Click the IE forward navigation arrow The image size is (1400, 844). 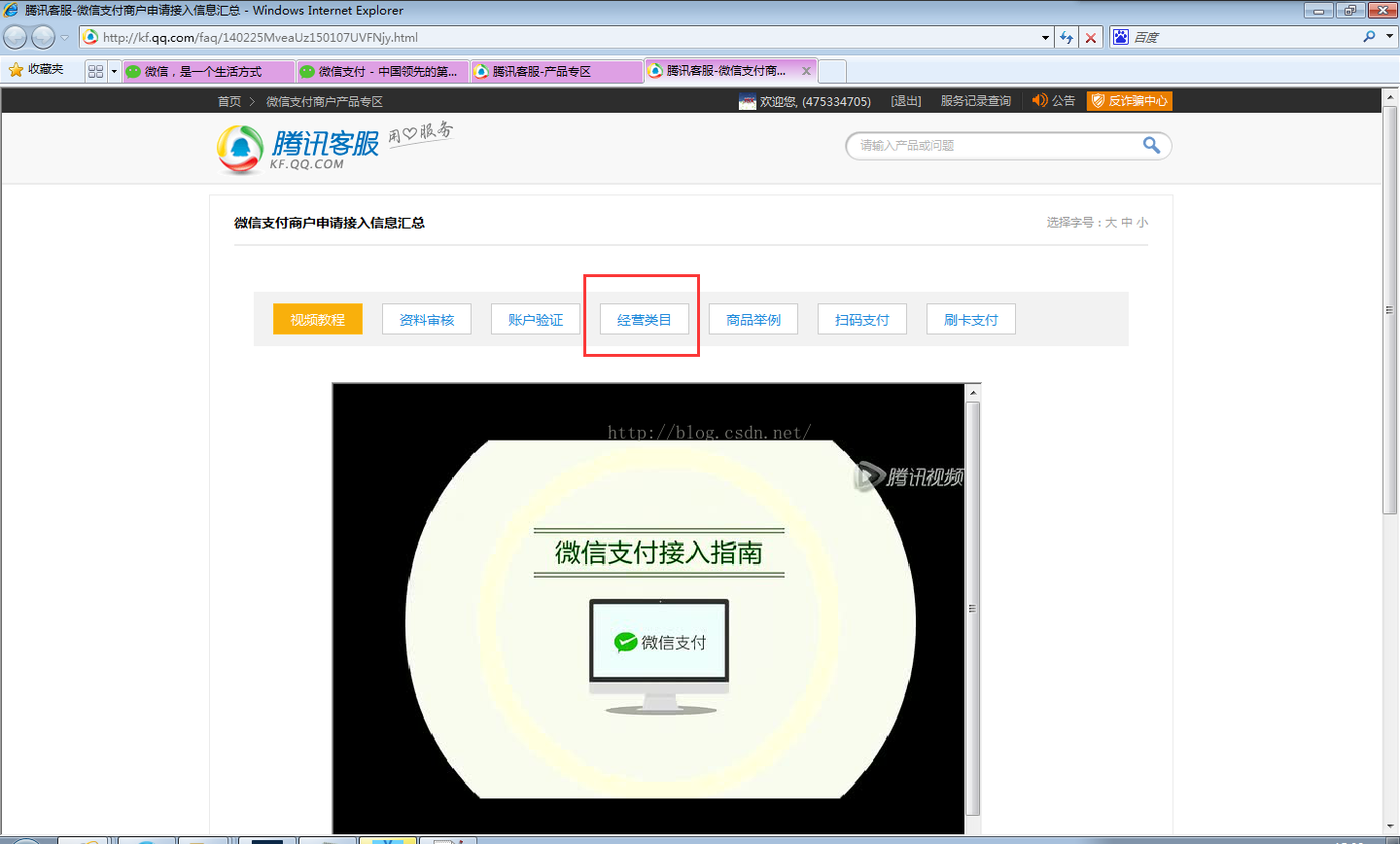pos(43,37)
